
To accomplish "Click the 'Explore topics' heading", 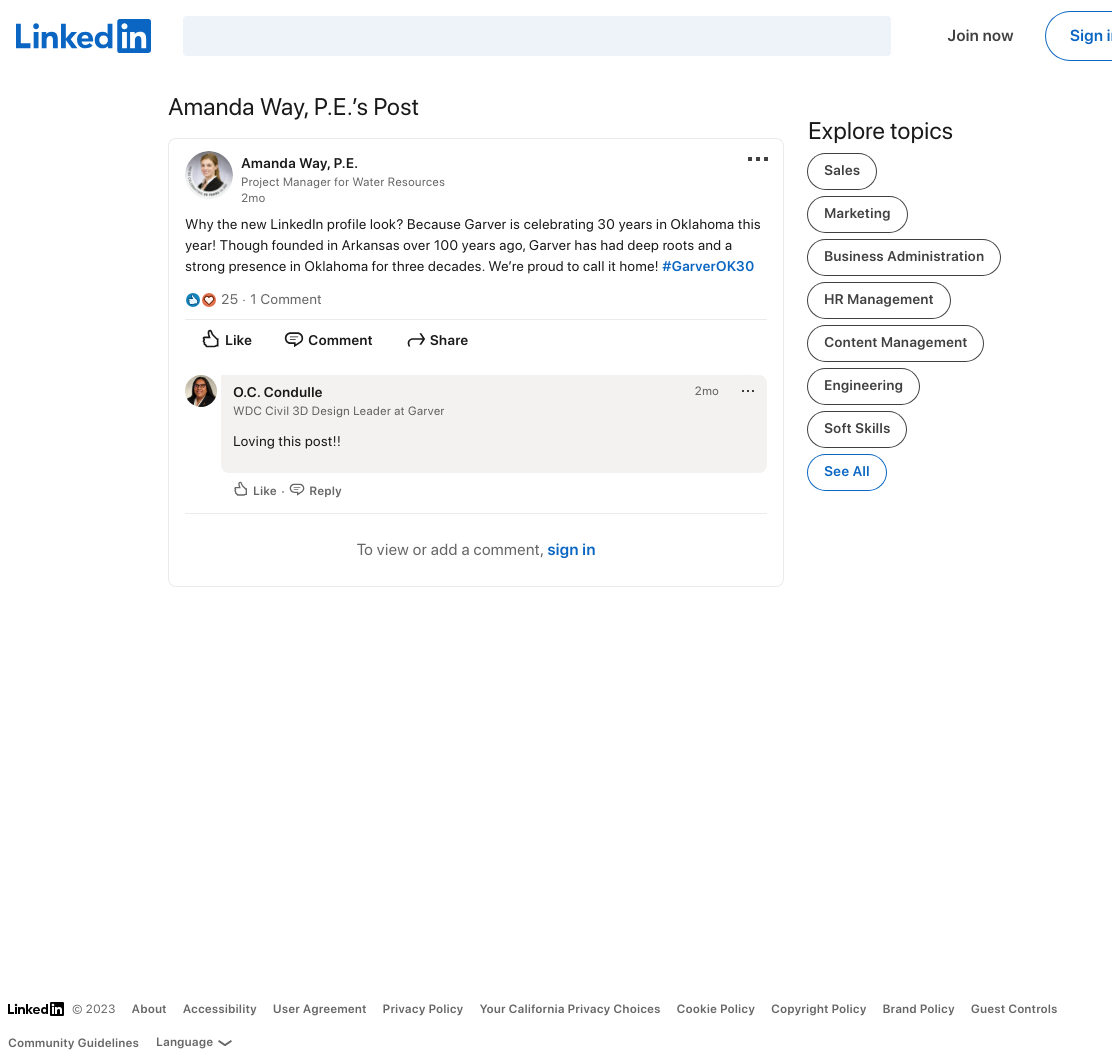I will (880, 131).
